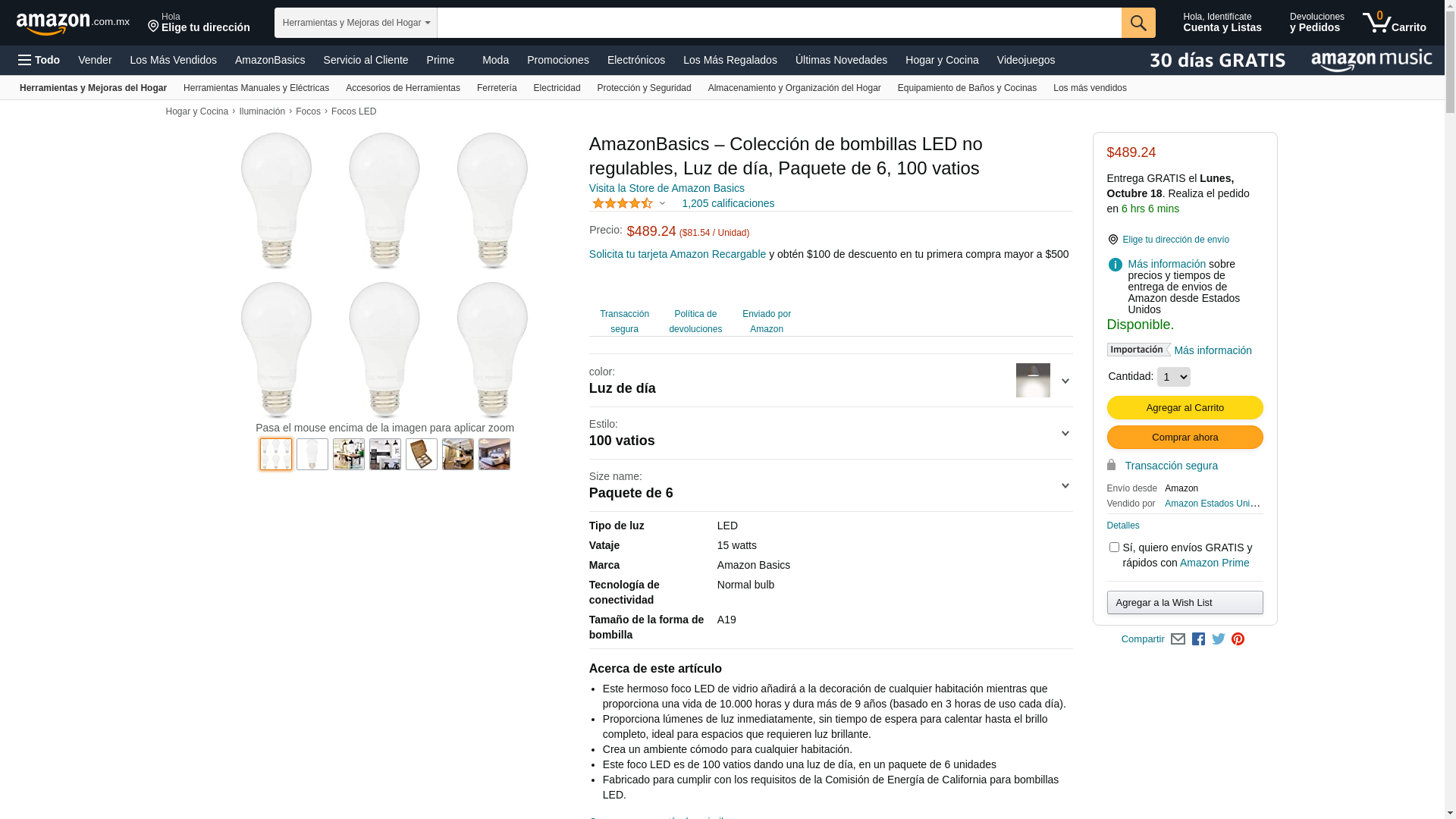Screen dimensions: 1456x819
Task: Click the search magnifying glass button
Action: (1137, 23)
